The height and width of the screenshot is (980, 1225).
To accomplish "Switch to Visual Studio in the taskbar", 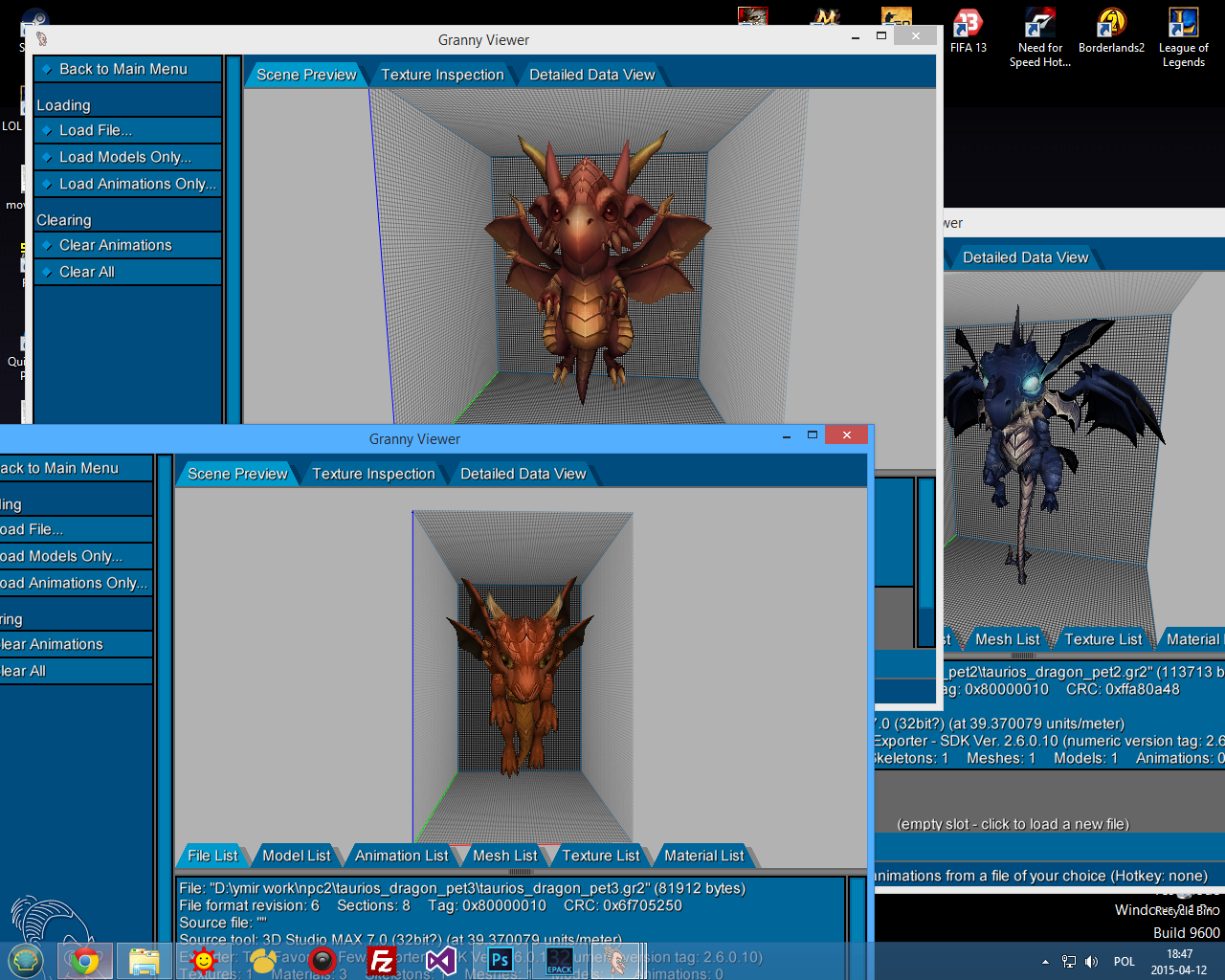I will [x=441, y=961].
